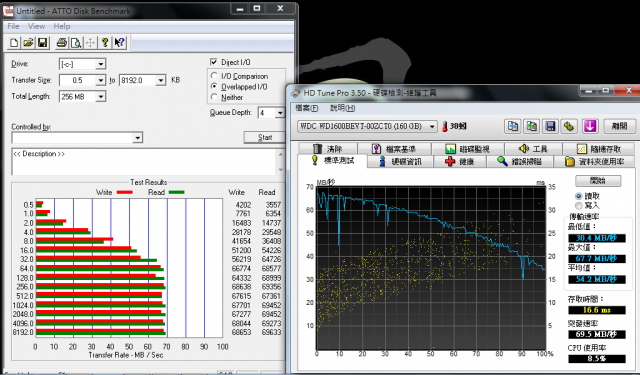Image resolution: width=640 pixels, height=375 pixels.
Task: Copy screenshot icon in HD Tune toolbar
Action: click(x=531, y=126)
